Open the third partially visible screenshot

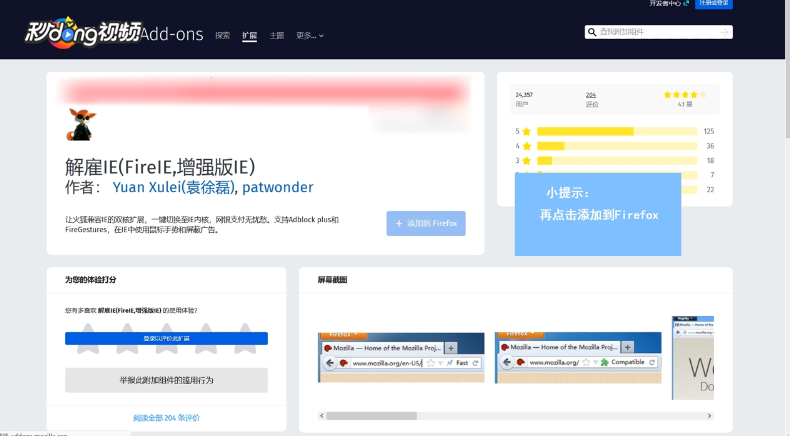coord(693,358)
